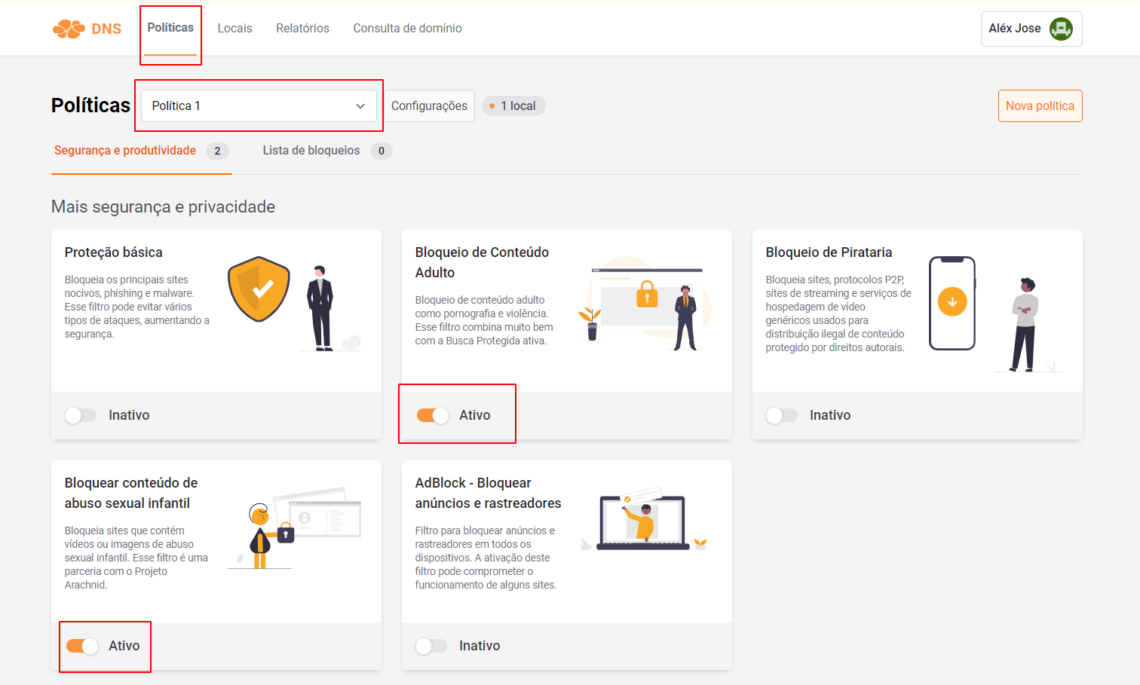1140x685 pixels.
Task: Click the Inativo label under Bloqueio de Pirataria
Action: pyautogui.click(x=830, y=415)
